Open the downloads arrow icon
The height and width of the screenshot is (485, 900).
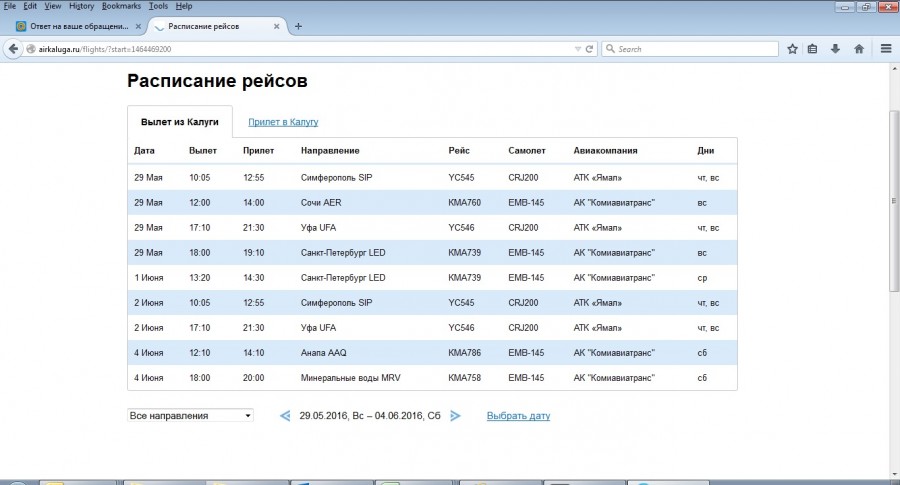point(836,48)
